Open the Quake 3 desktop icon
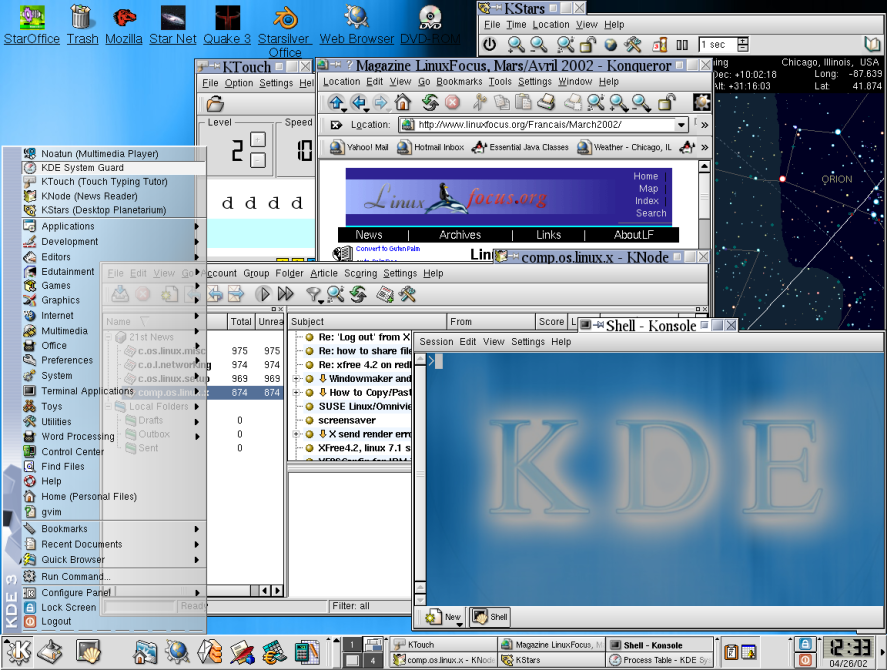The image size is (887, 670). [229, 18]
